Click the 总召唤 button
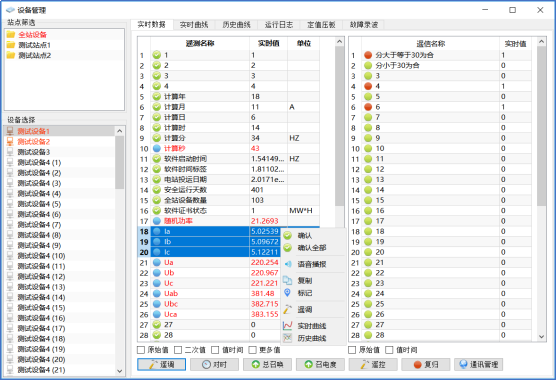Viewport: 556px width, 381px height. [x=267, y=364]
